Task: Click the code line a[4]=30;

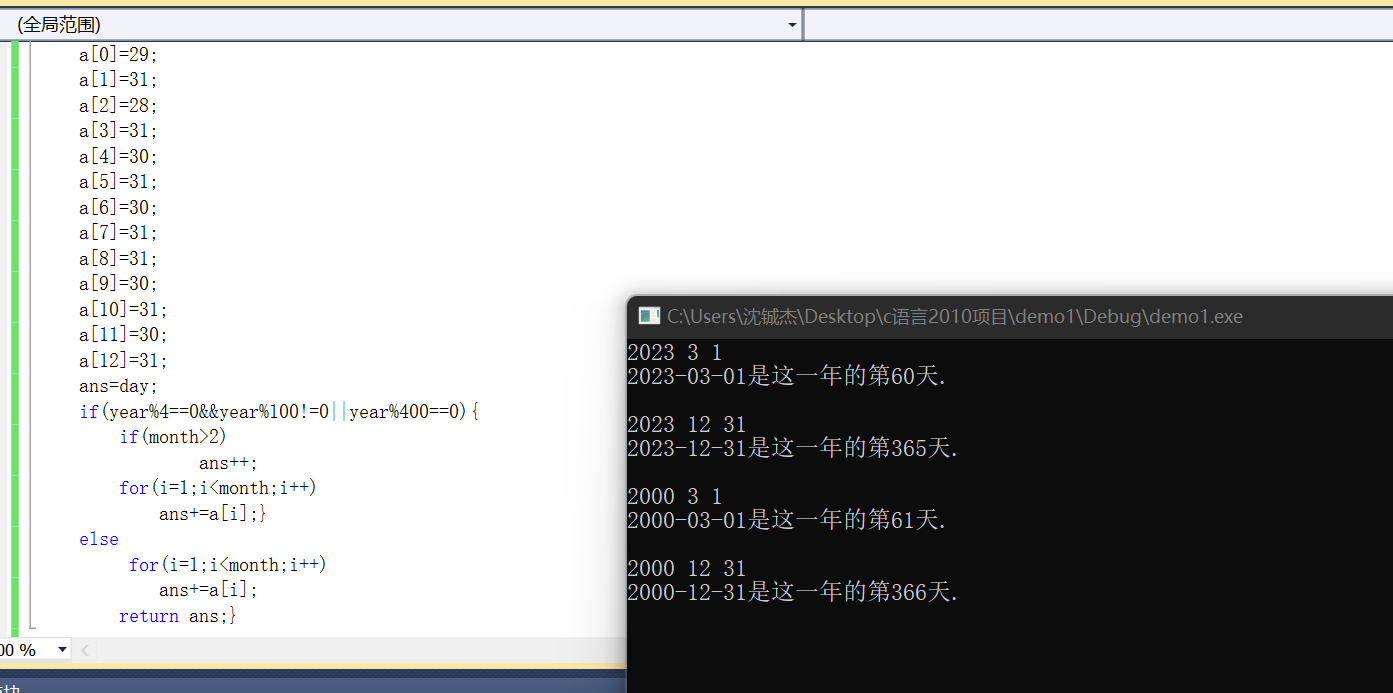Action: coord(118,157)
